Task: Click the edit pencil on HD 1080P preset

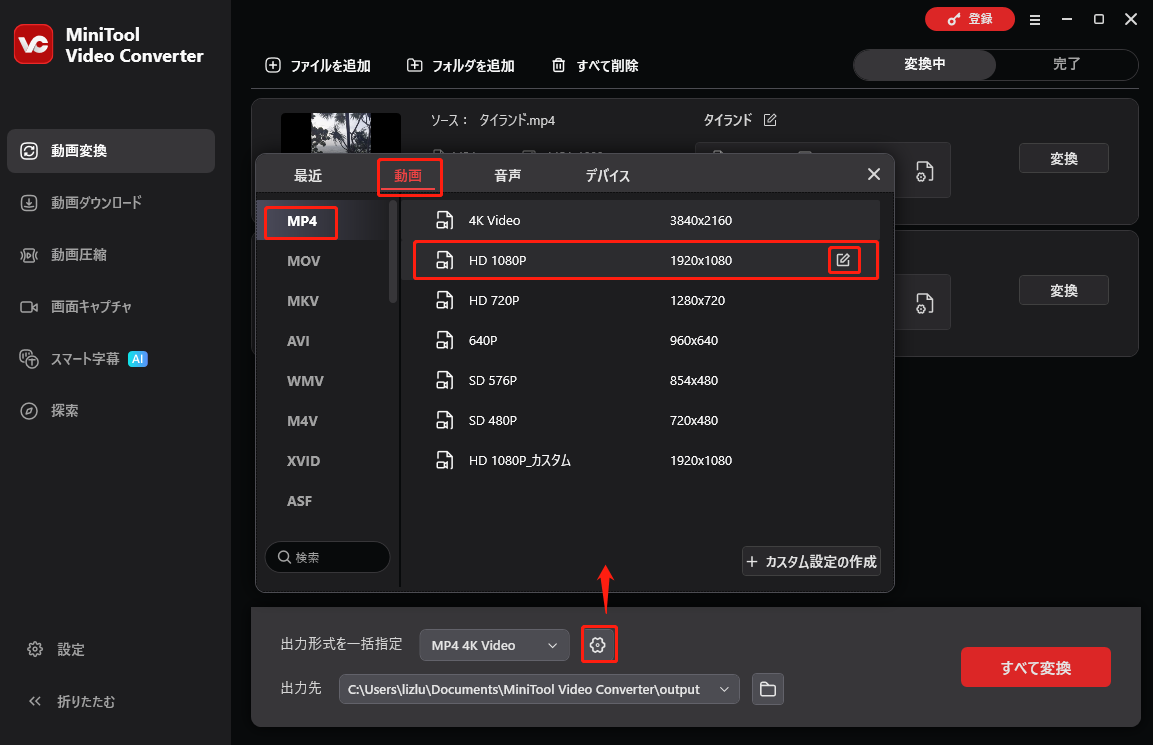Action: (x=843, y=259)
